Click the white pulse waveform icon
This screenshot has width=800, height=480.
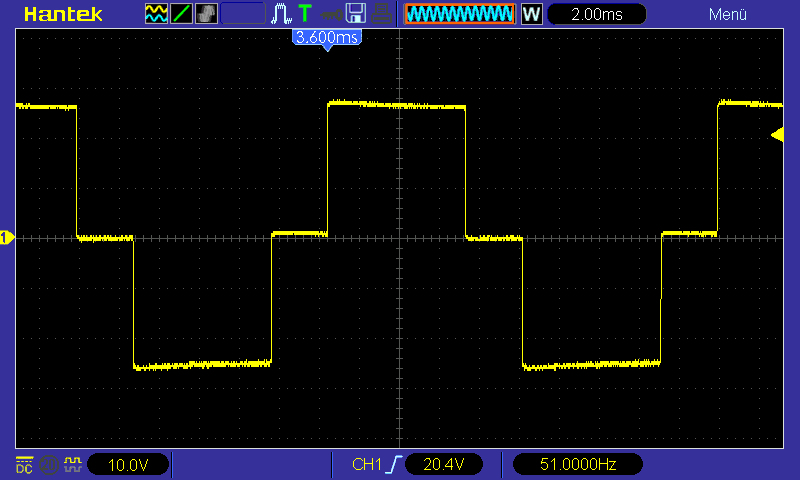281,14
